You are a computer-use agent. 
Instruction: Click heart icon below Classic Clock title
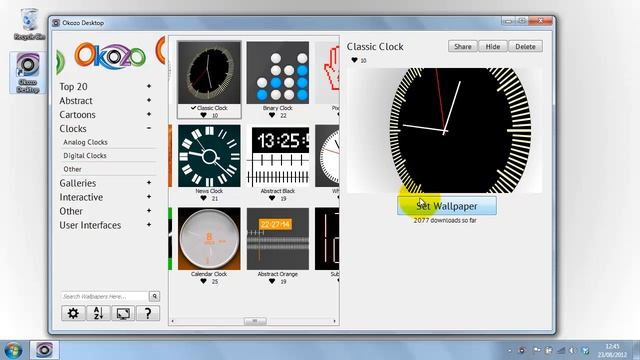354,60
